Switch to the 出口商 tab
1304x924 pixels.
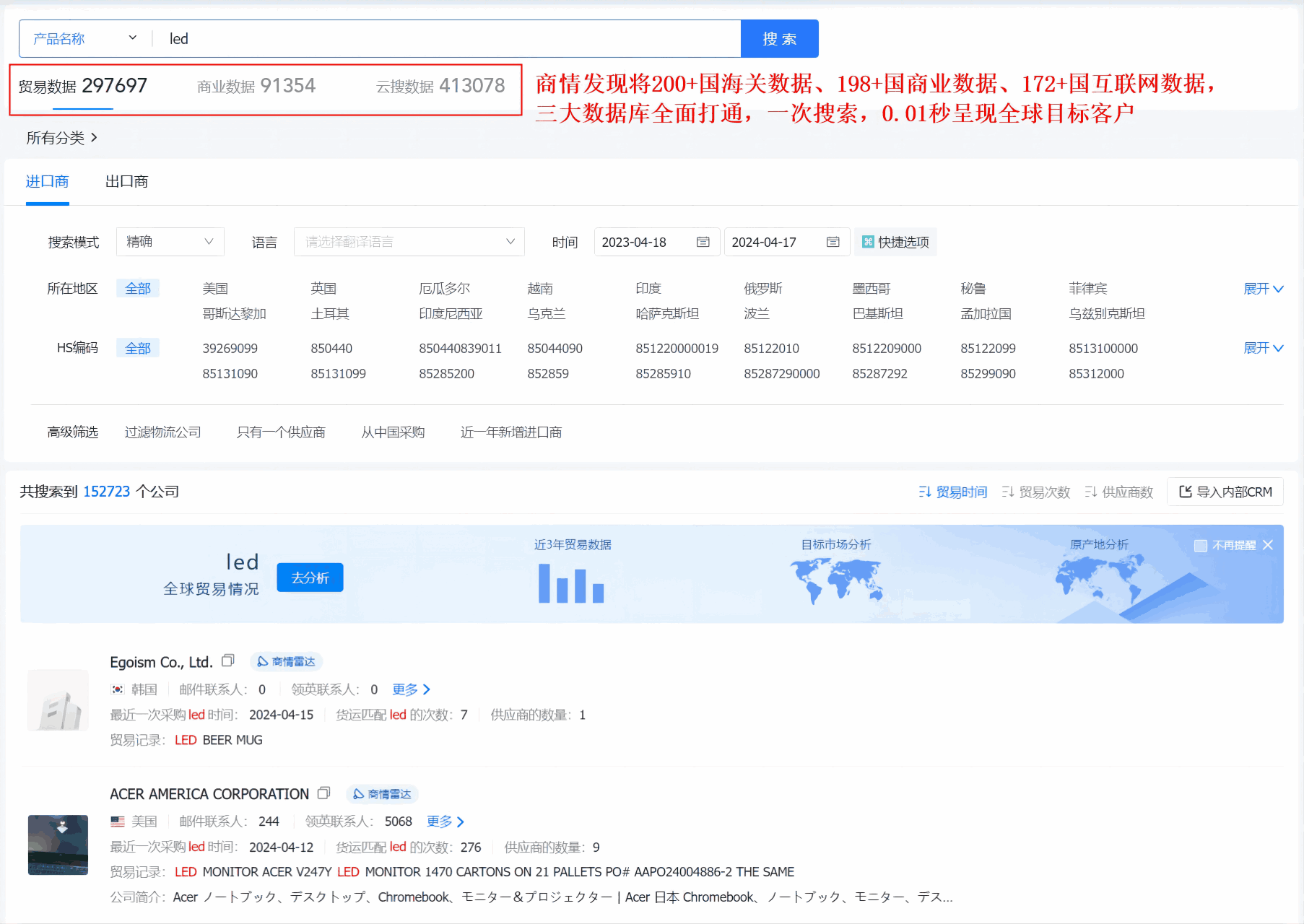[x=128, y=181]
